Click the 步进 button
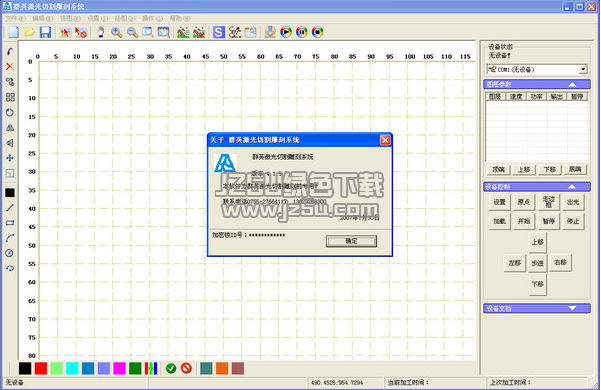The width and height of the screenshot is (601, 390). pyautogui.click(x=537, y=263)
